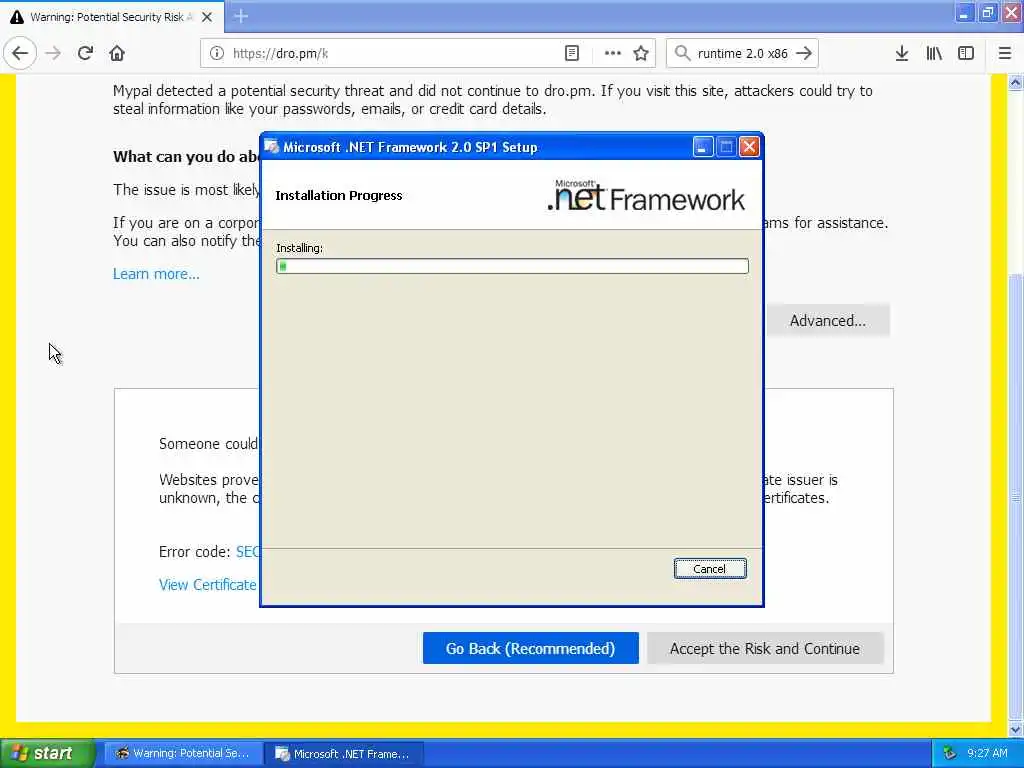This screenshot has height=768, width=1024.
Task: Bookmark this page with the star icon
Action: click(x=641, y=54)
